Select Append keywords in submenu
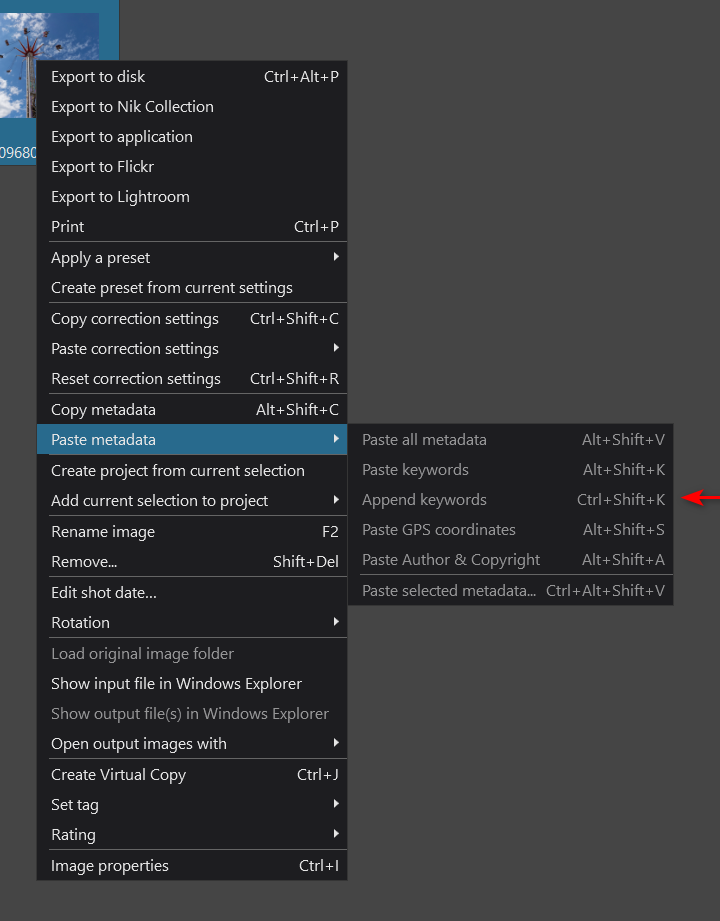 click(x=511, y=500)
